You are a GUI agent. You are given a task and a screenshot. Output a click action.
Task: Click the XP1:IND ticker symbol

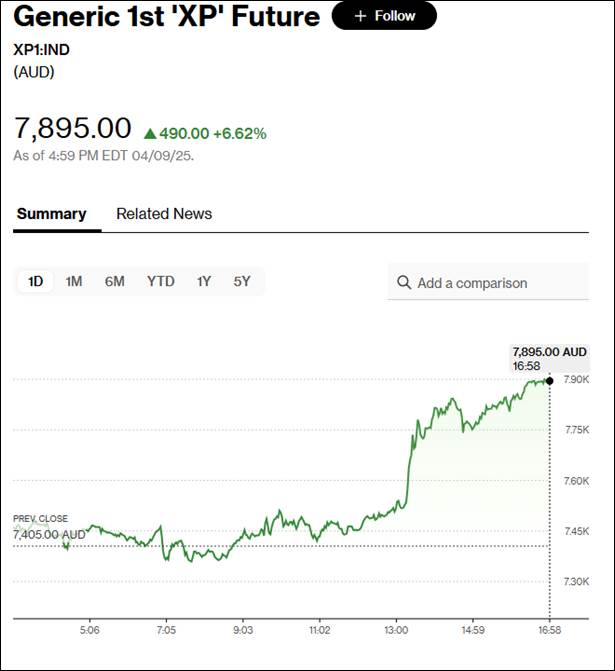(x=41, y=49)
